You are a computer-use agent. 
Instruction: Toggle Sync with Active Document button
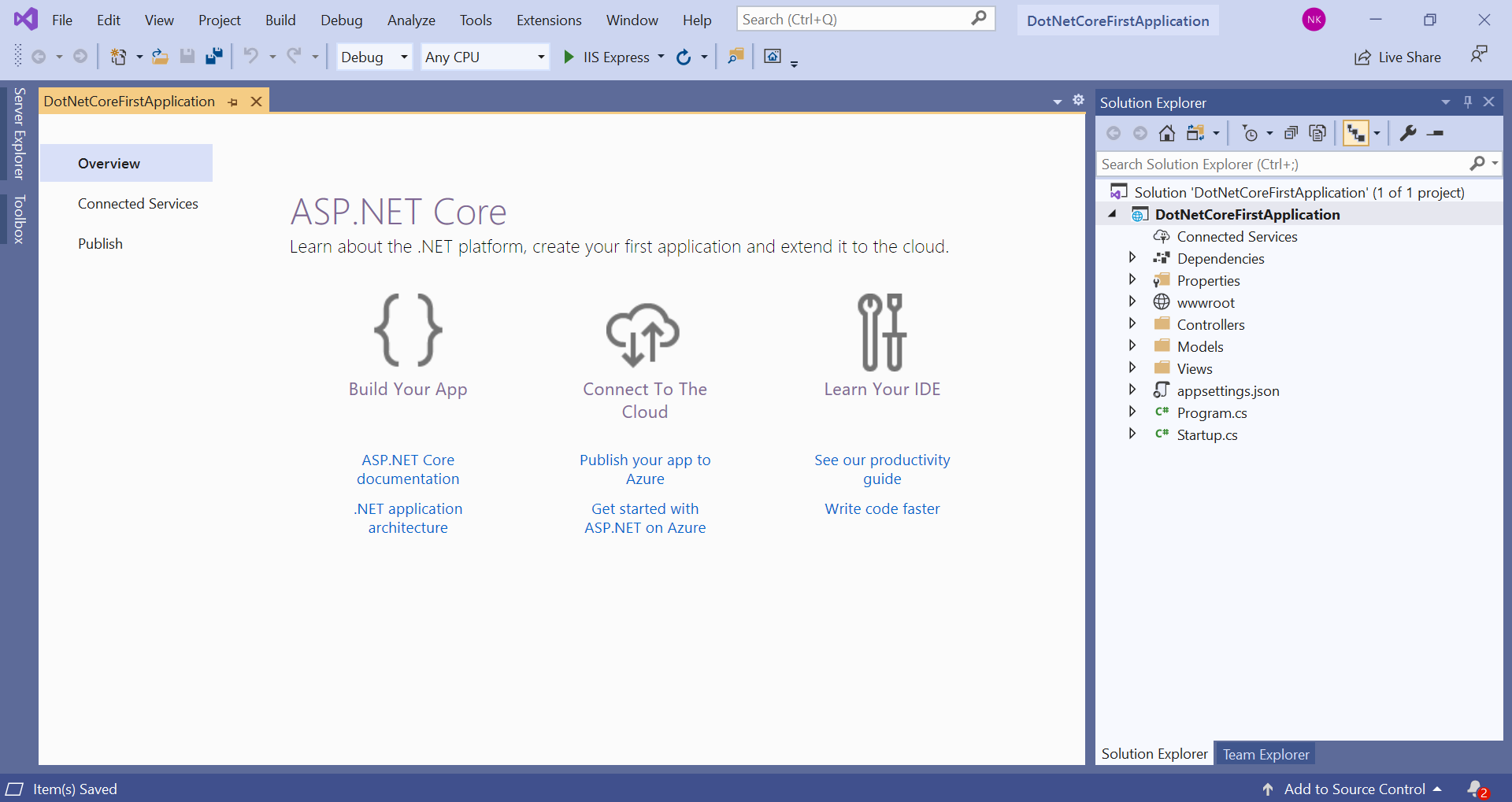pyautogui.click(x=1356, y=133)
